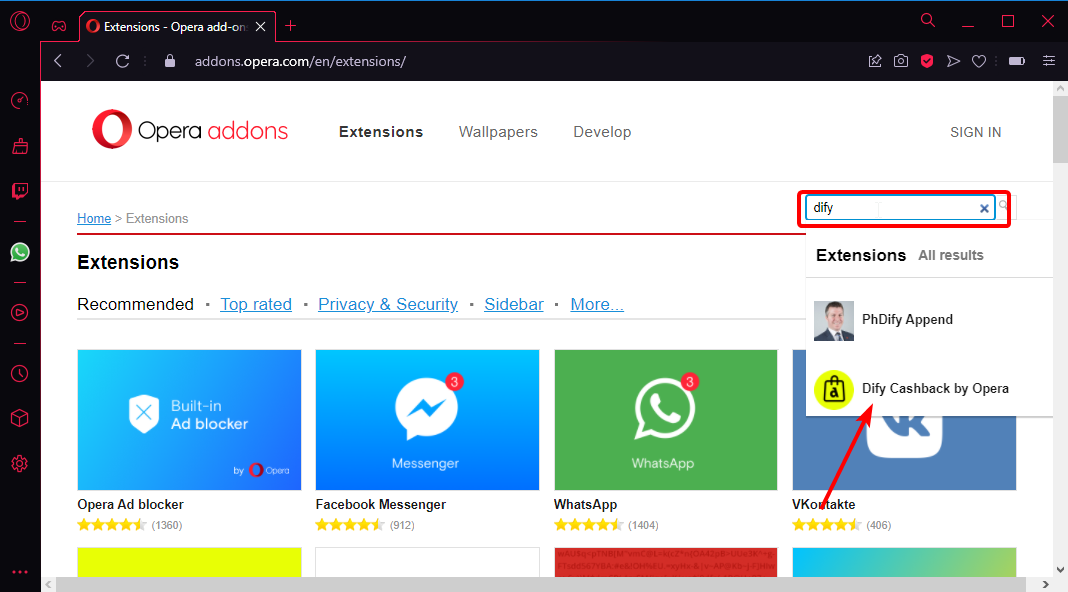Close the Extensions tab

coord(260,27)
